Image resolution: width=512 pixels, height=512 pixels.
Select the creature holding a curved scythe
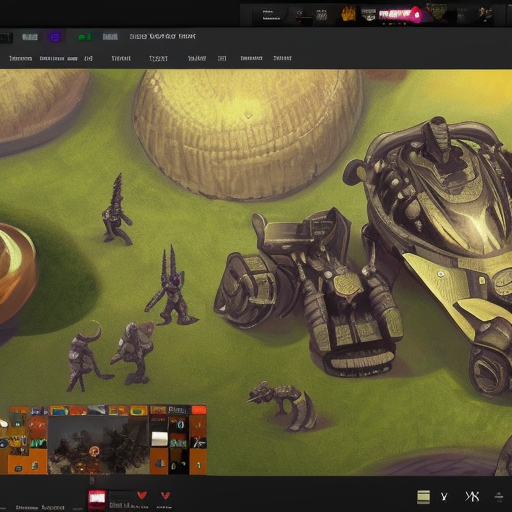tap(87, 357)
